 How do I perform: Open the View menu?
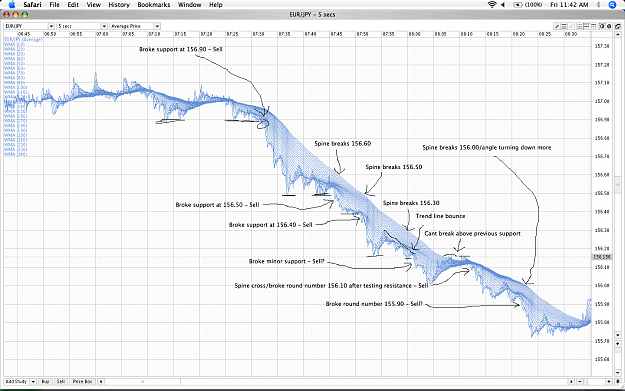point(94,5)
